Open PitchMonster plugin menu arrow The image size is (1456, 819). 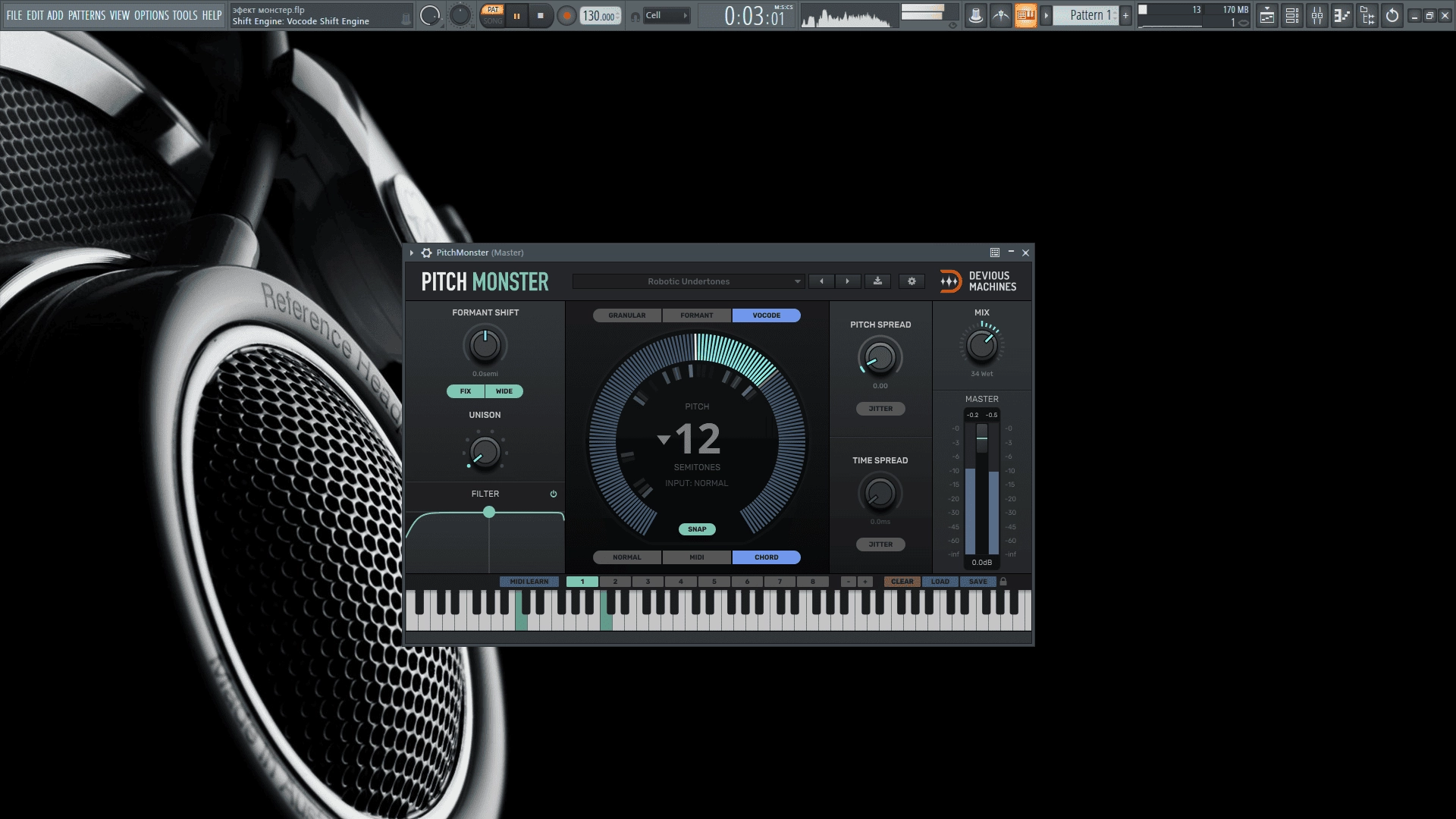412,253
